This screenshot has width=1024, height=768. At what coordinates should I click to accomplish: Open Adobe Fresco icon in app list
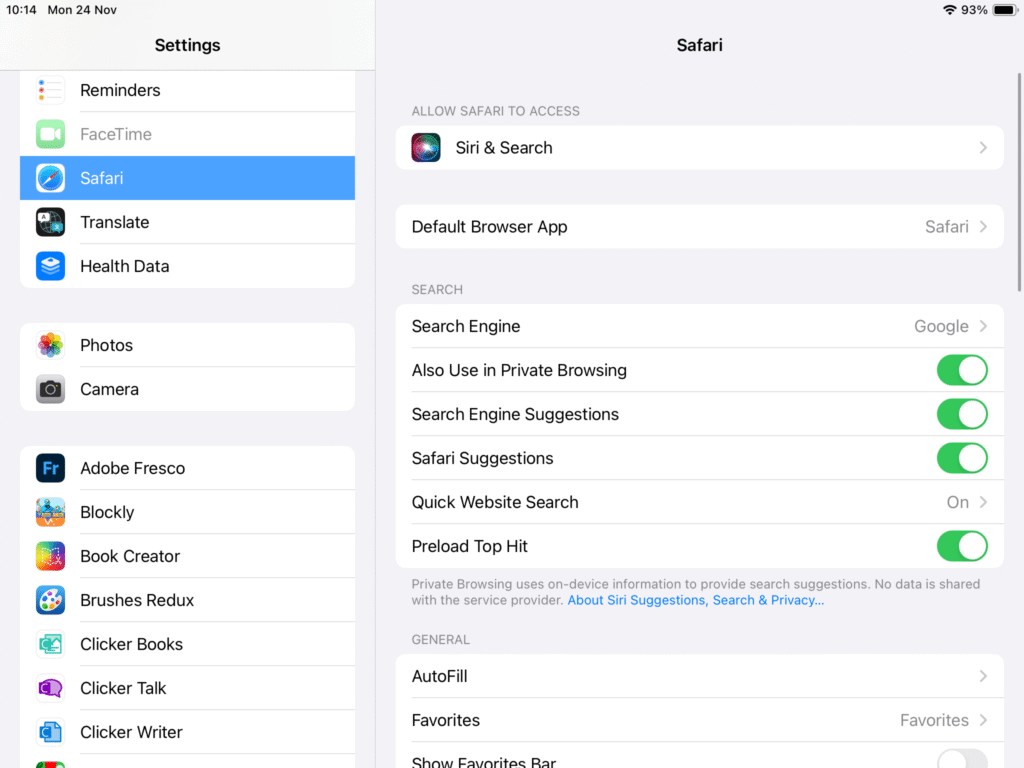point(51,468)
